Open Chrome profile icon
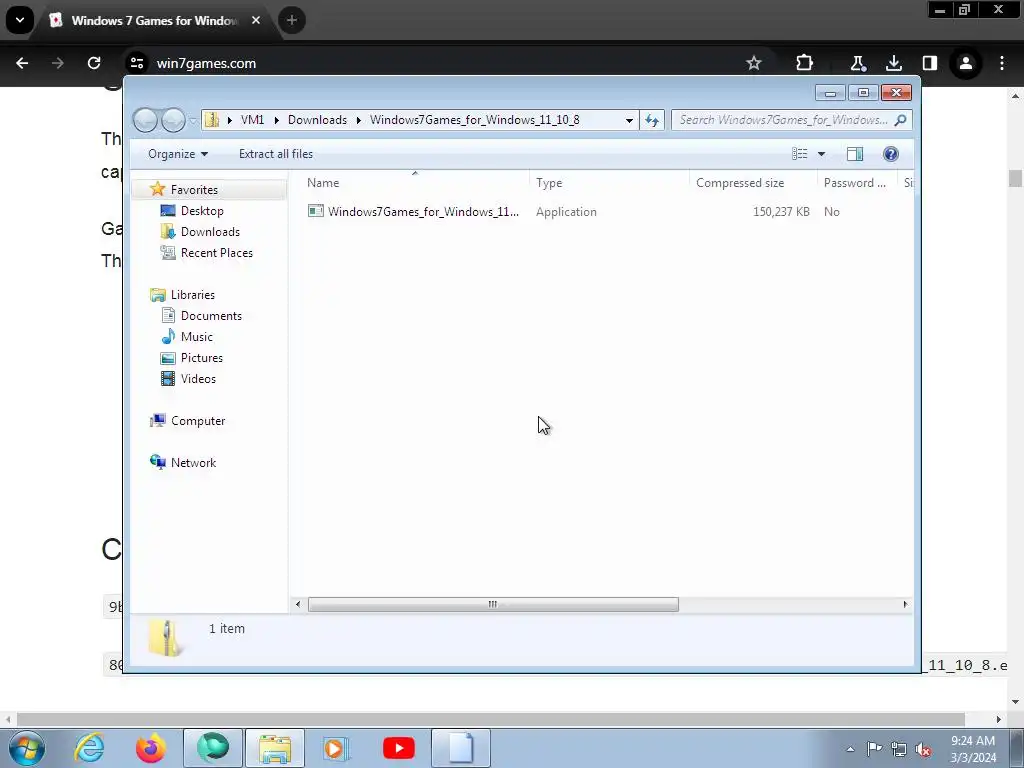Viewport: 1024px width, 768px height. tap(966, 63)
